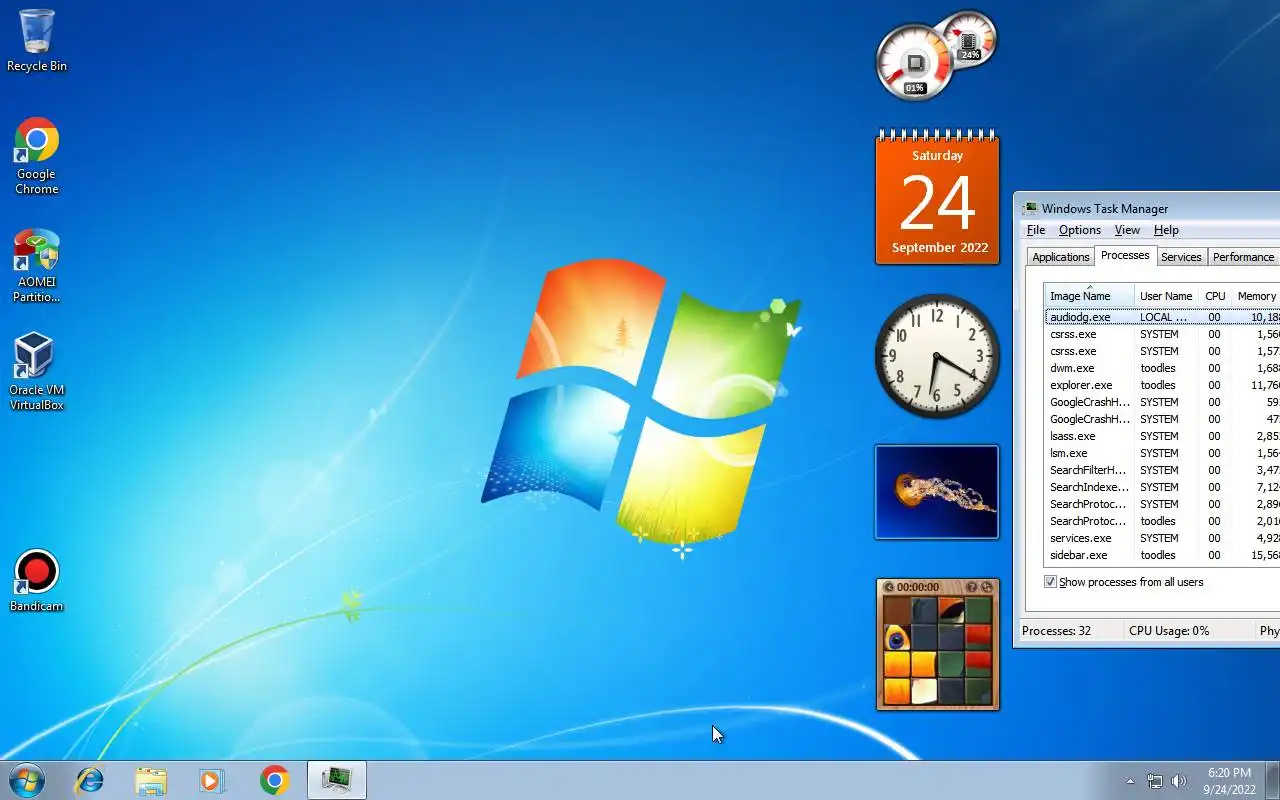Launch Chrome from the taskbar
The image size is (1280, 800).
[x=274, y=780]
